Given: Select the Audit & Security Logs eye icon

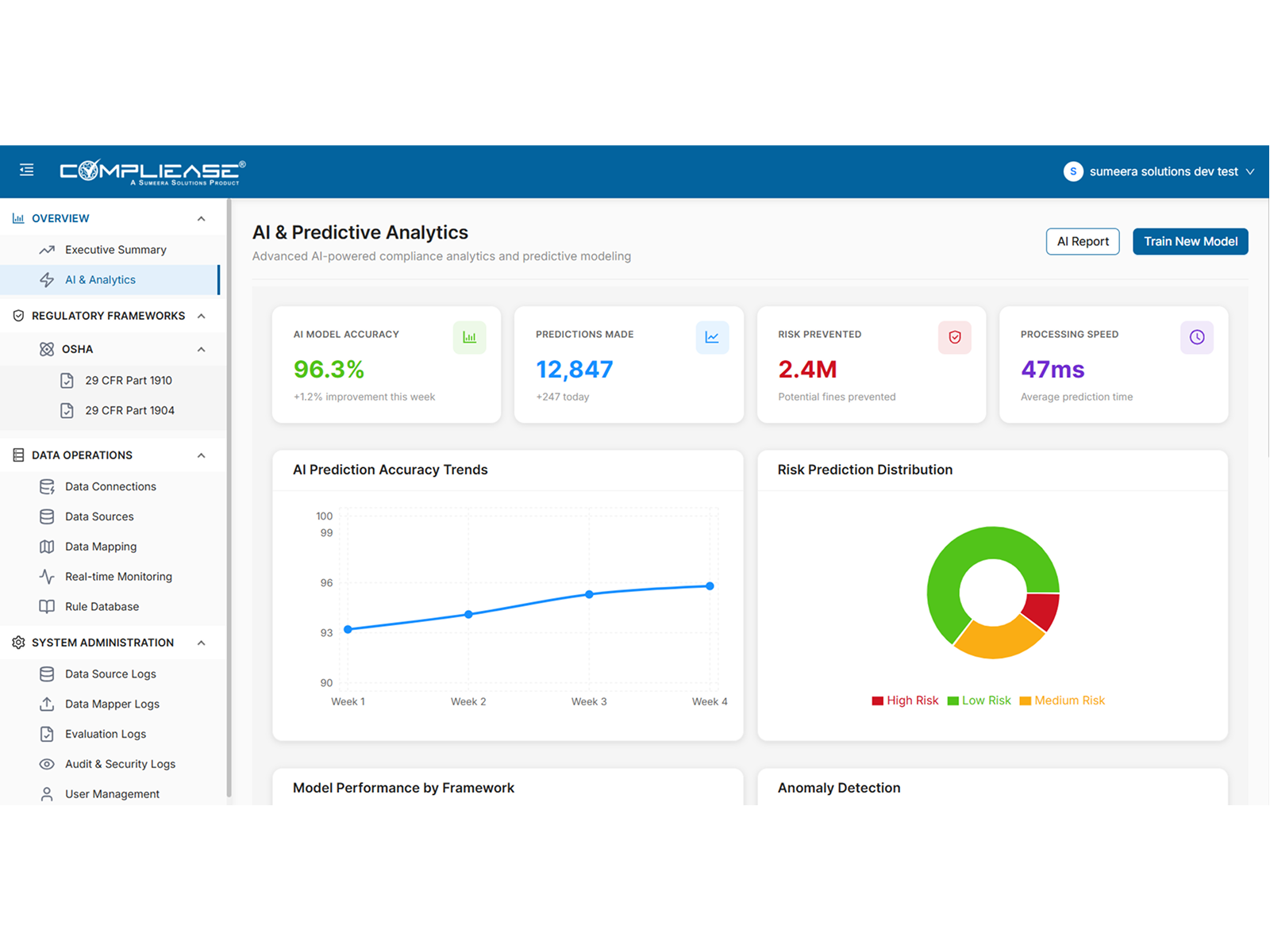Looking at the screenshot, I should [47, 764].
